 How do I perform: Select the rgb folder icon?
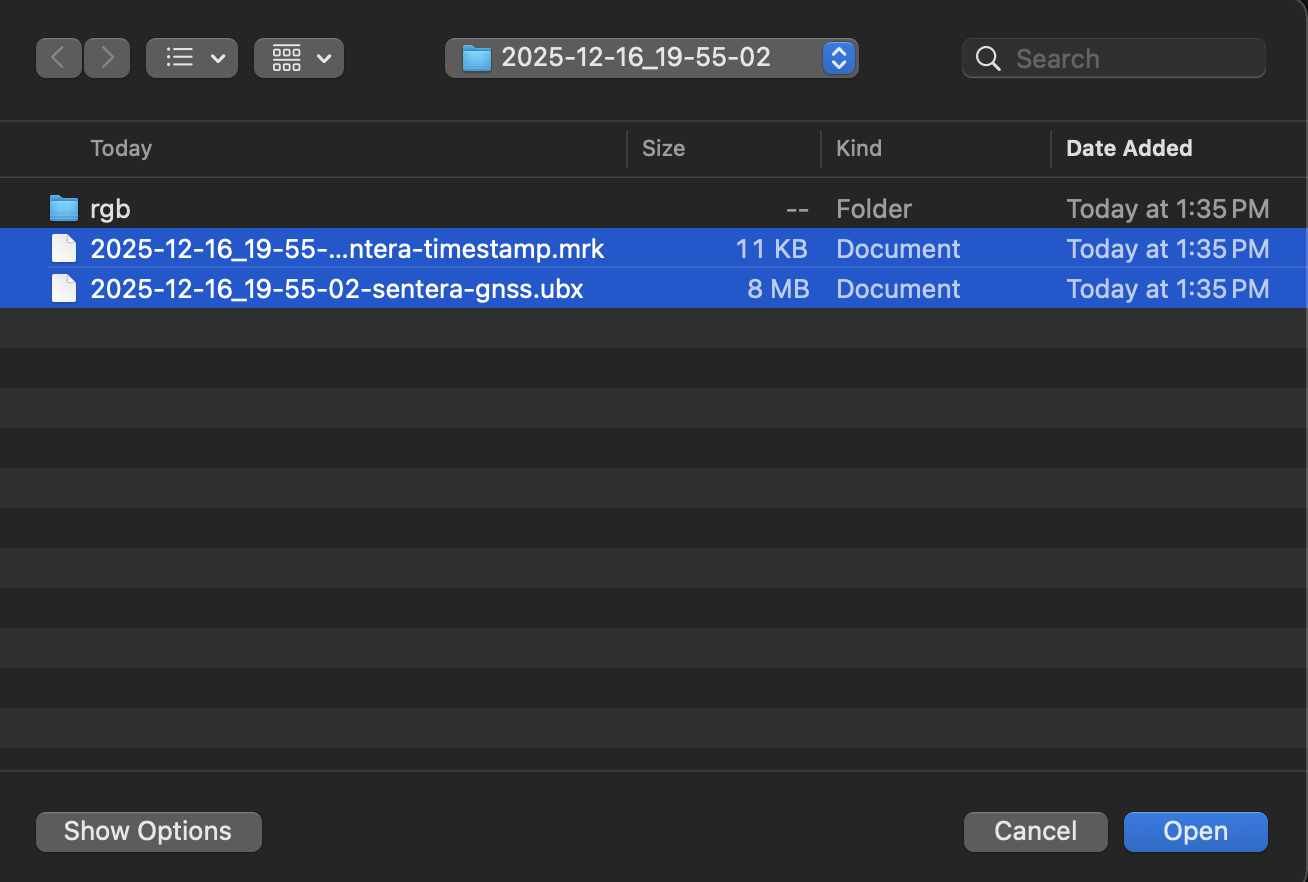click(64, 208)
